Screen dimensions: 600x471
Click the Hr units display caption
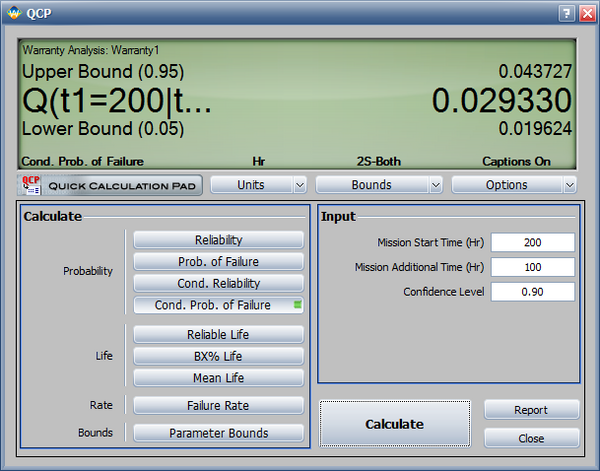[x=259, y=161]
